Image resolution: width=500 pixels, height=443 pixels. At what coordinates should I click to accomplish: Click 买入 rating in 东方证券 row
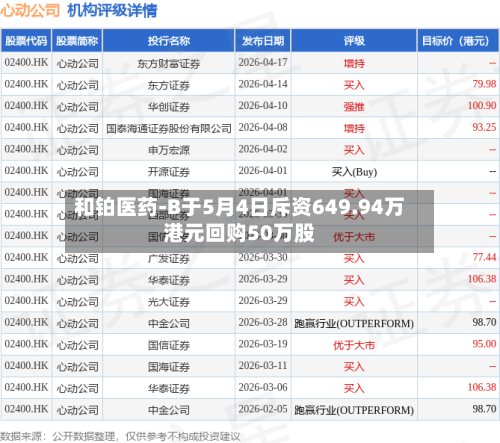click(354, 85)
